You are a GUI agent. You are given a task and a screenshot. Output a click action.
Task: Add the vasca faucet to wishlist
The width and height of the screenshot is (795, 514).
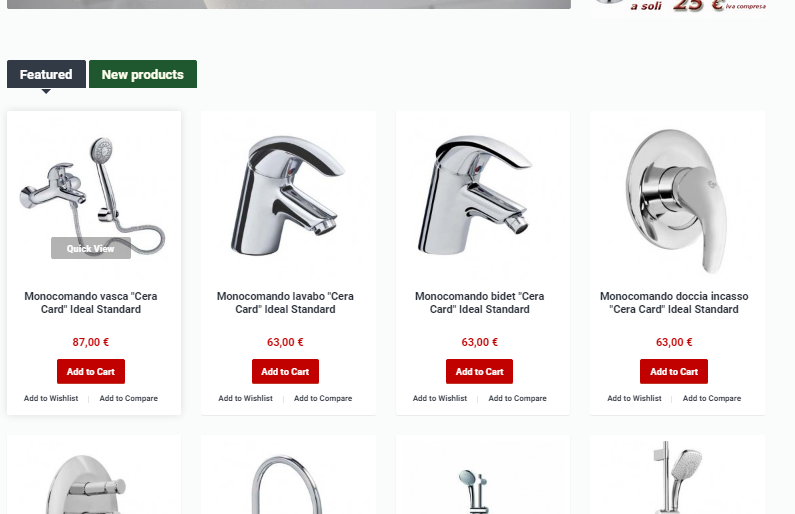(51, 398)
